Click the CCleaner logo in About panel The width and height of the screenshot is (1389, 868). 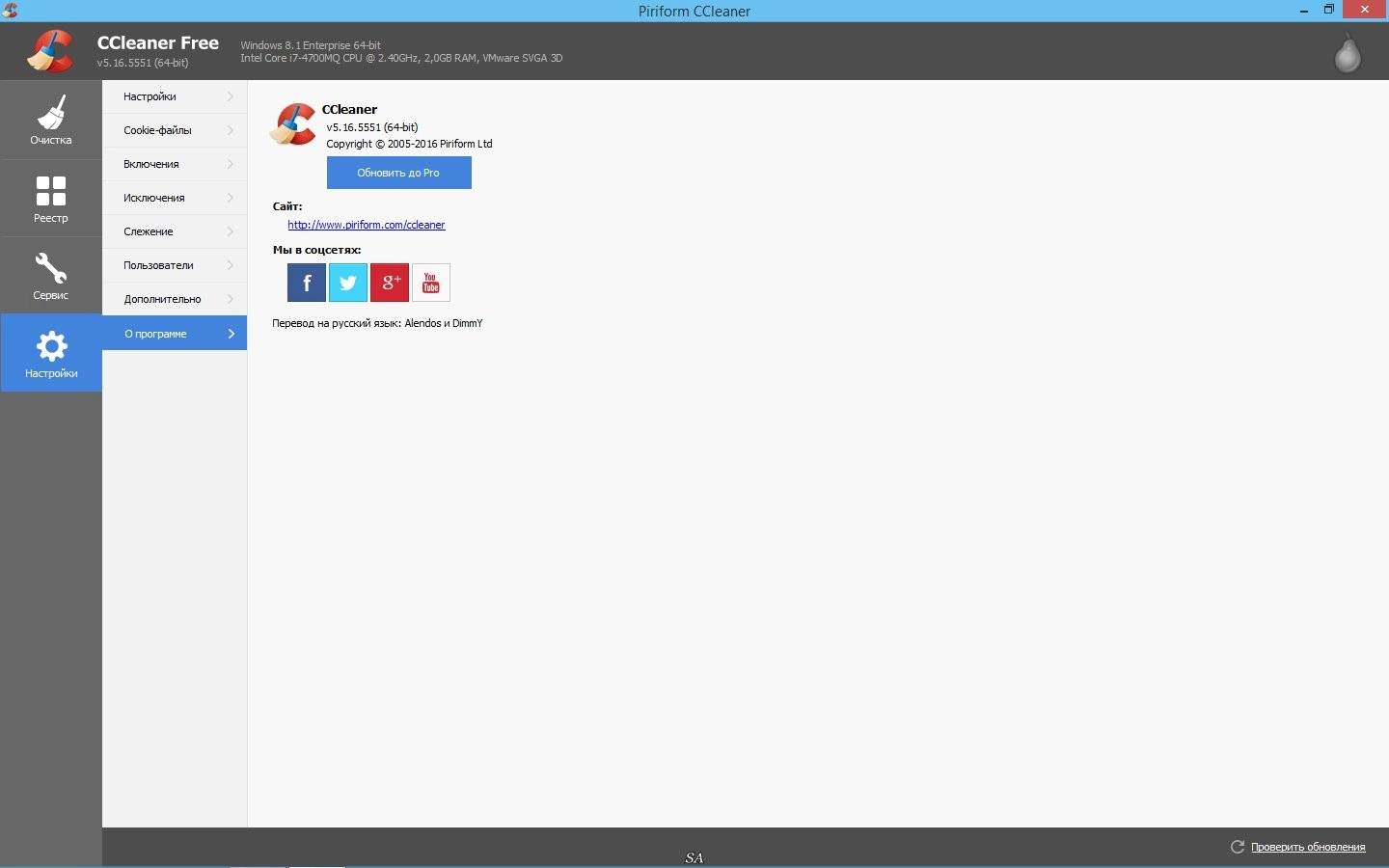[293, 124]
